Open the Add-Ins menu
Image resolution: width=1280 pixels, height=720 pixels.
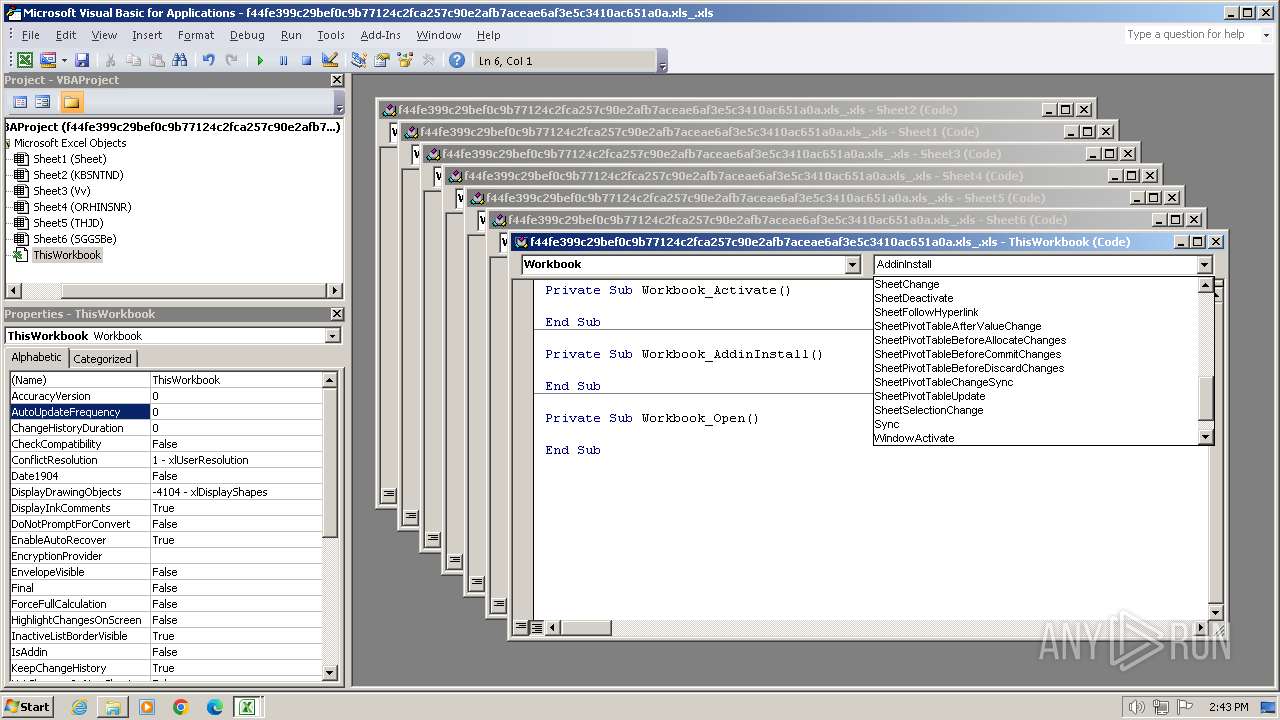point(380,35)
